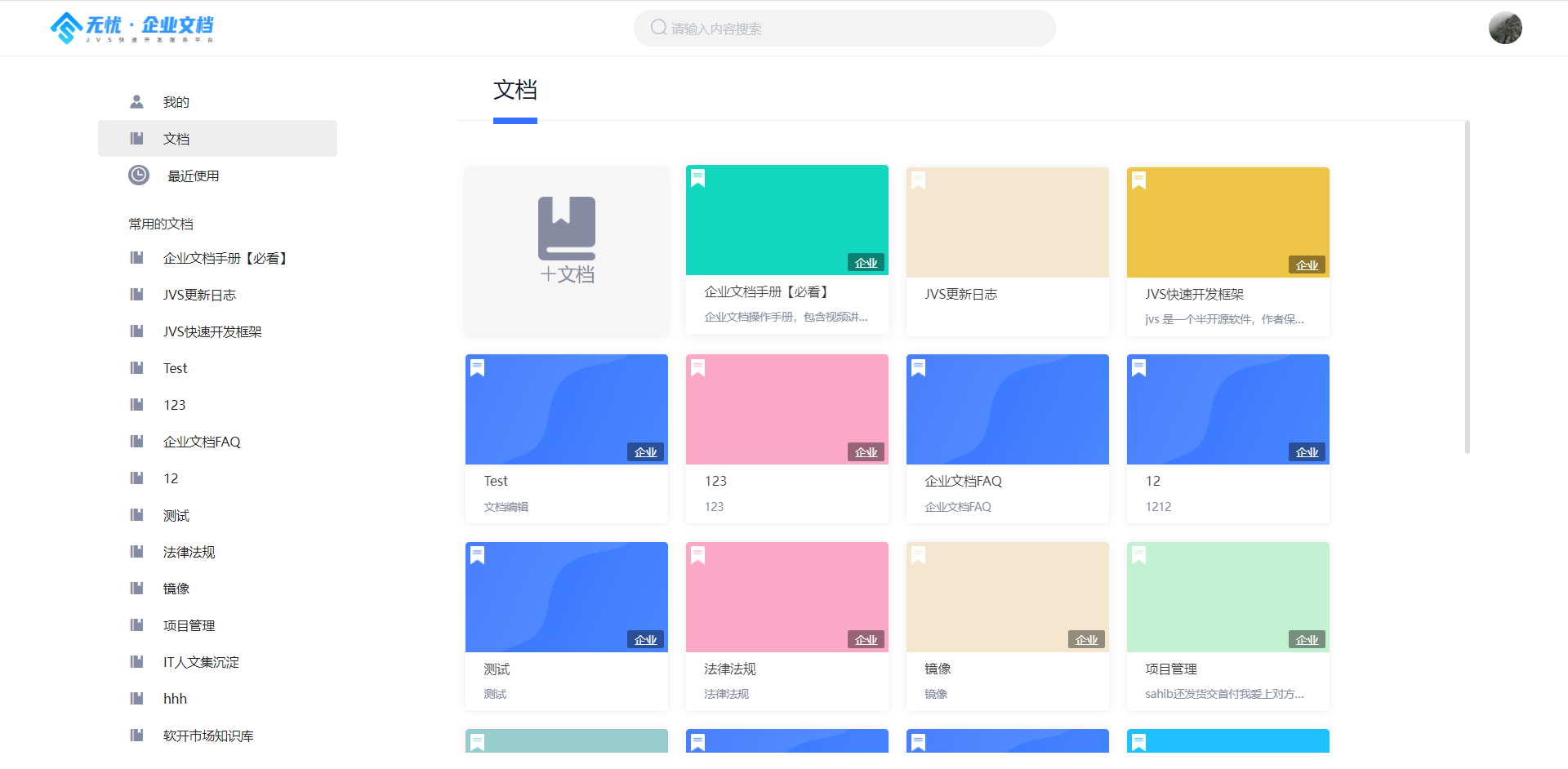Click 企业 tag on JVS快速开发框架 card

point(1307,265)
